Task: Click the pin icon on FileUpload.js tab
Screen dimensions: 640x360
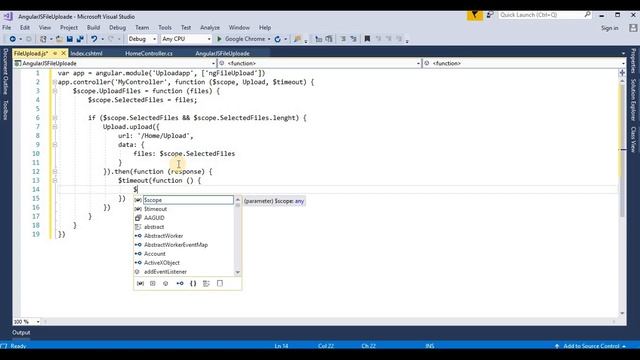Action: [55, 53]
